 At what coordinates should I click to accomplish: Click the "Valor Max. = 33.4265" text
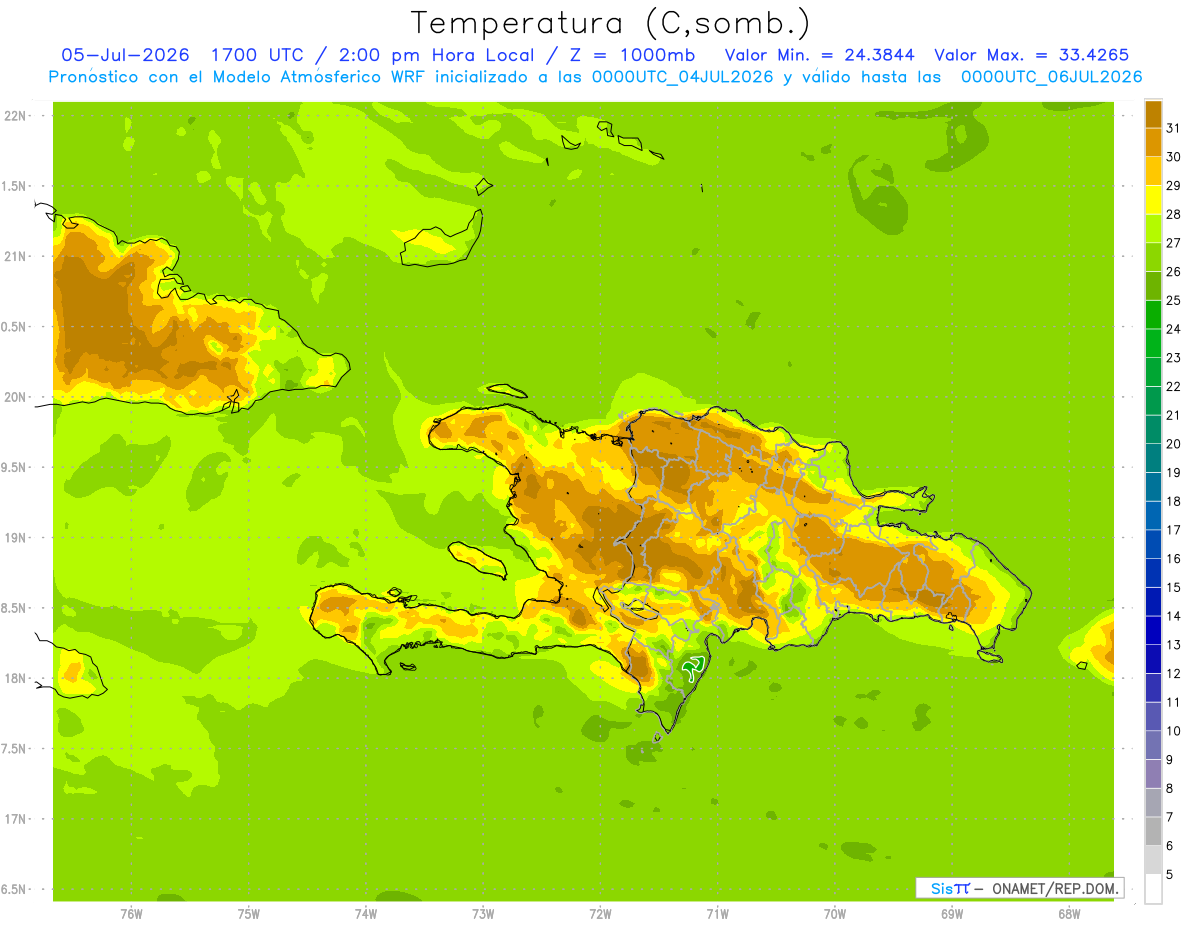[1032, 55]
